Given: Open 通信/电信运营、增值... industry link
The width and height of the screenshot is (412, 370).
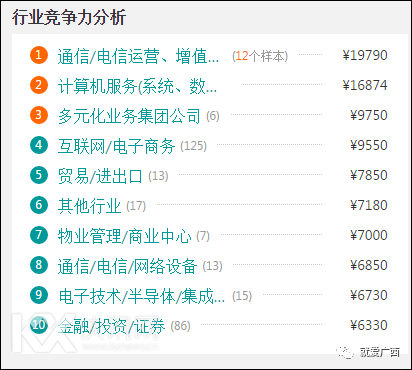Looking at the screenshot, I should (138, 56).
